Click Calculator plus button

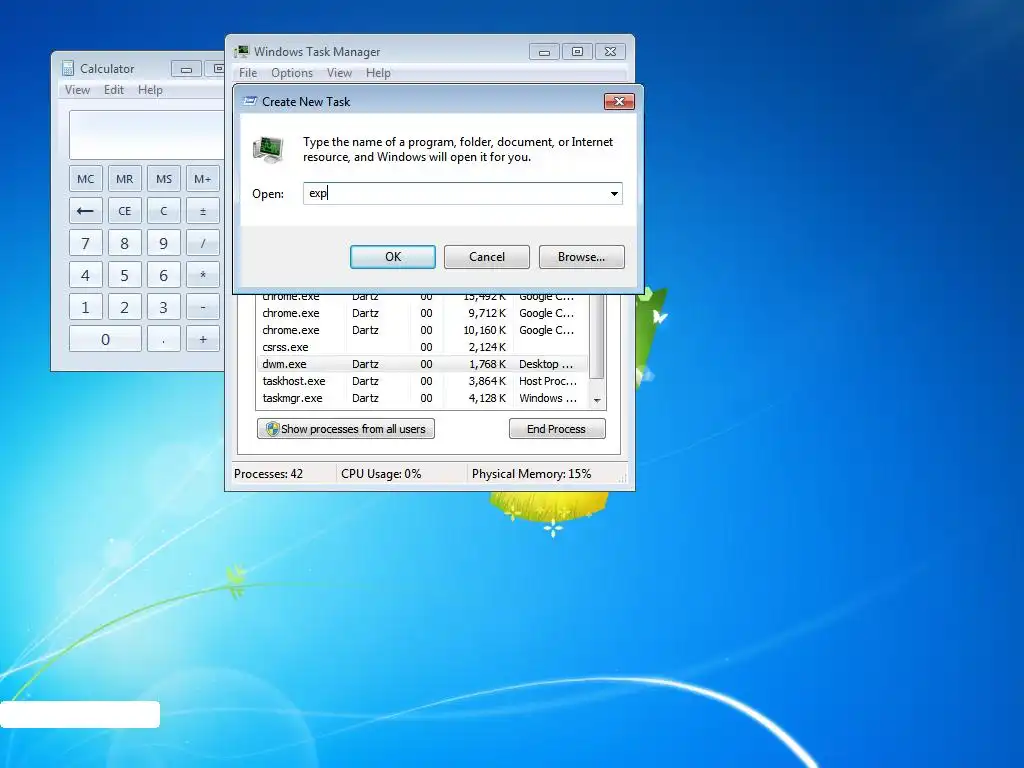[x=202, y=339]
